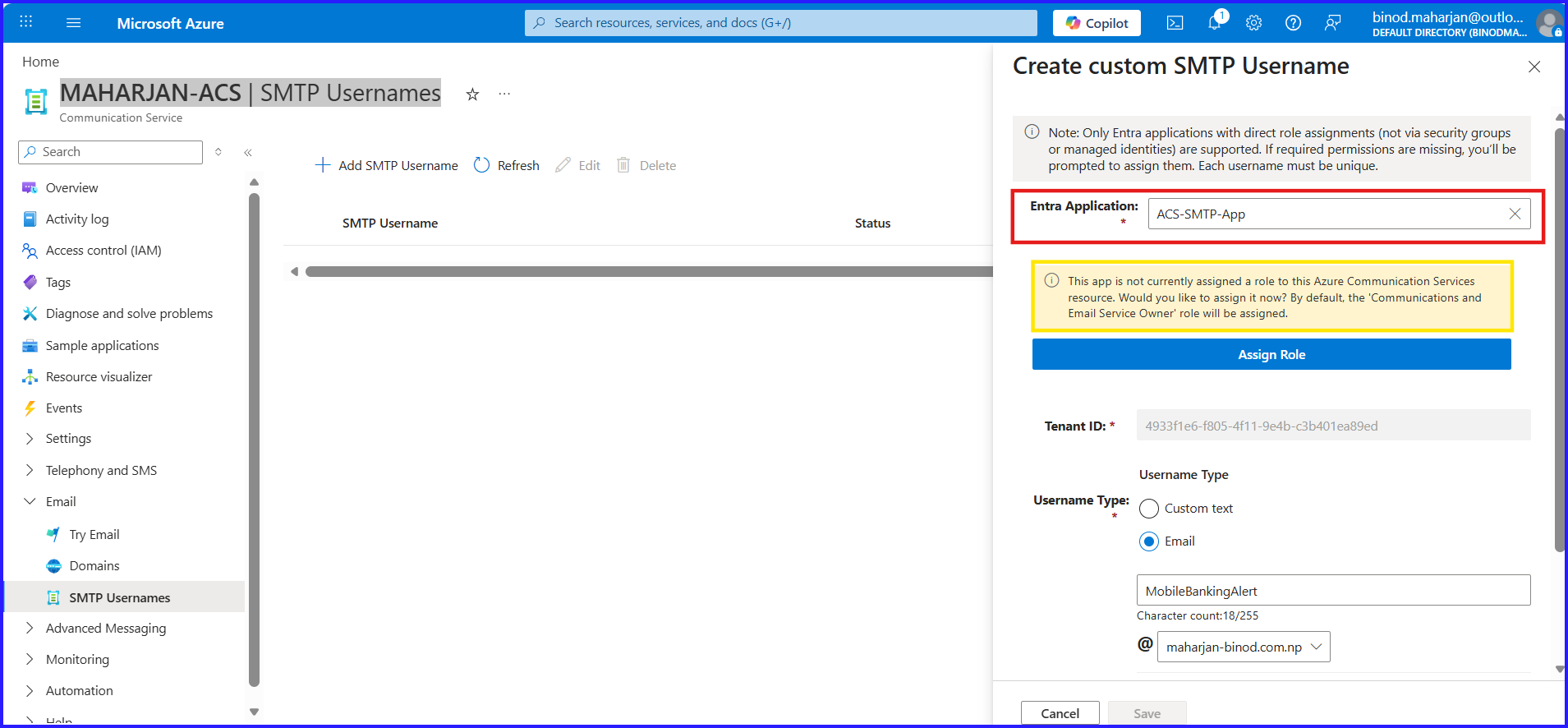Click the account avatar picture
The width and height of the screenshot is (1568, 728).
pos(1549,23)
